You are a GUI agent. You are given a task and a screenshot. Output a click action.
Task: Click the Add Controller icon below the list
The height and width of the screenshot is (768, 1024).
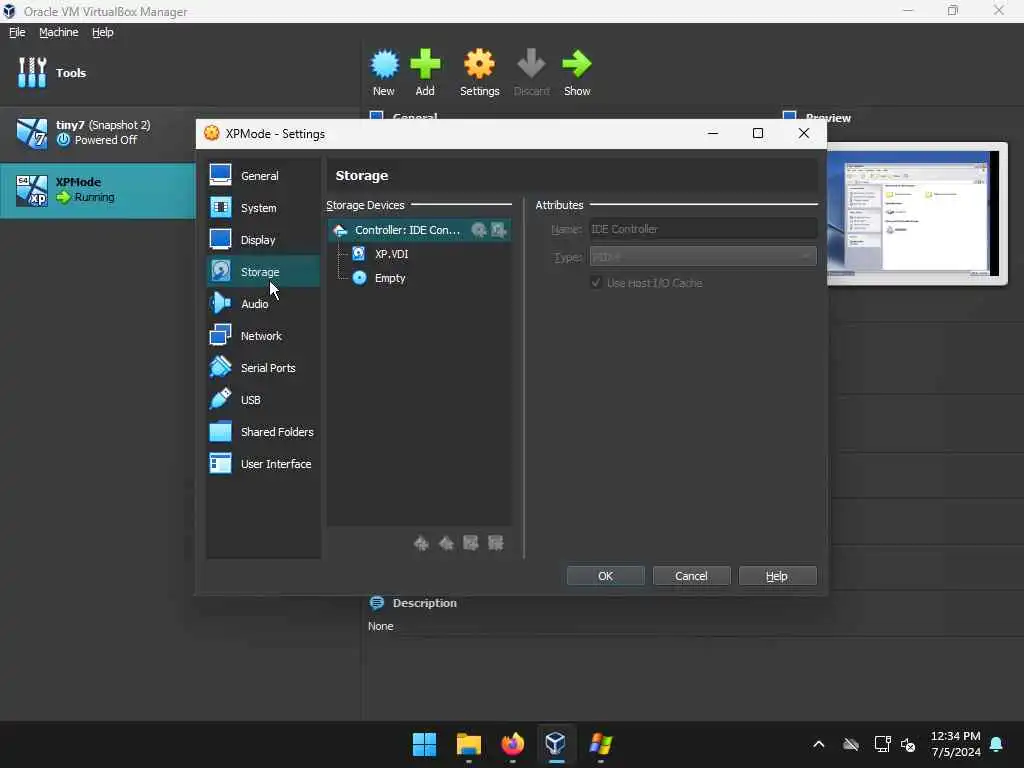[x=421, y=543]
